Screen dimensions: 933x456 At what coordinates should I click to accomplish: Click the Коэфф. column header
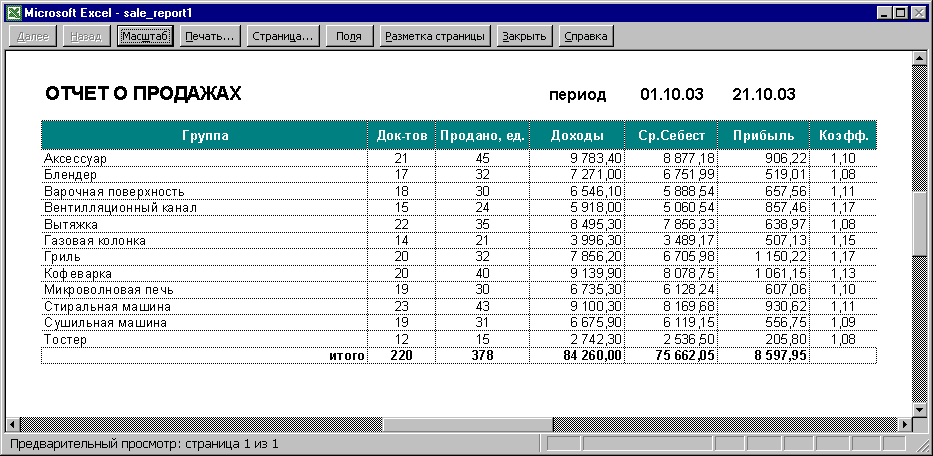843,136
